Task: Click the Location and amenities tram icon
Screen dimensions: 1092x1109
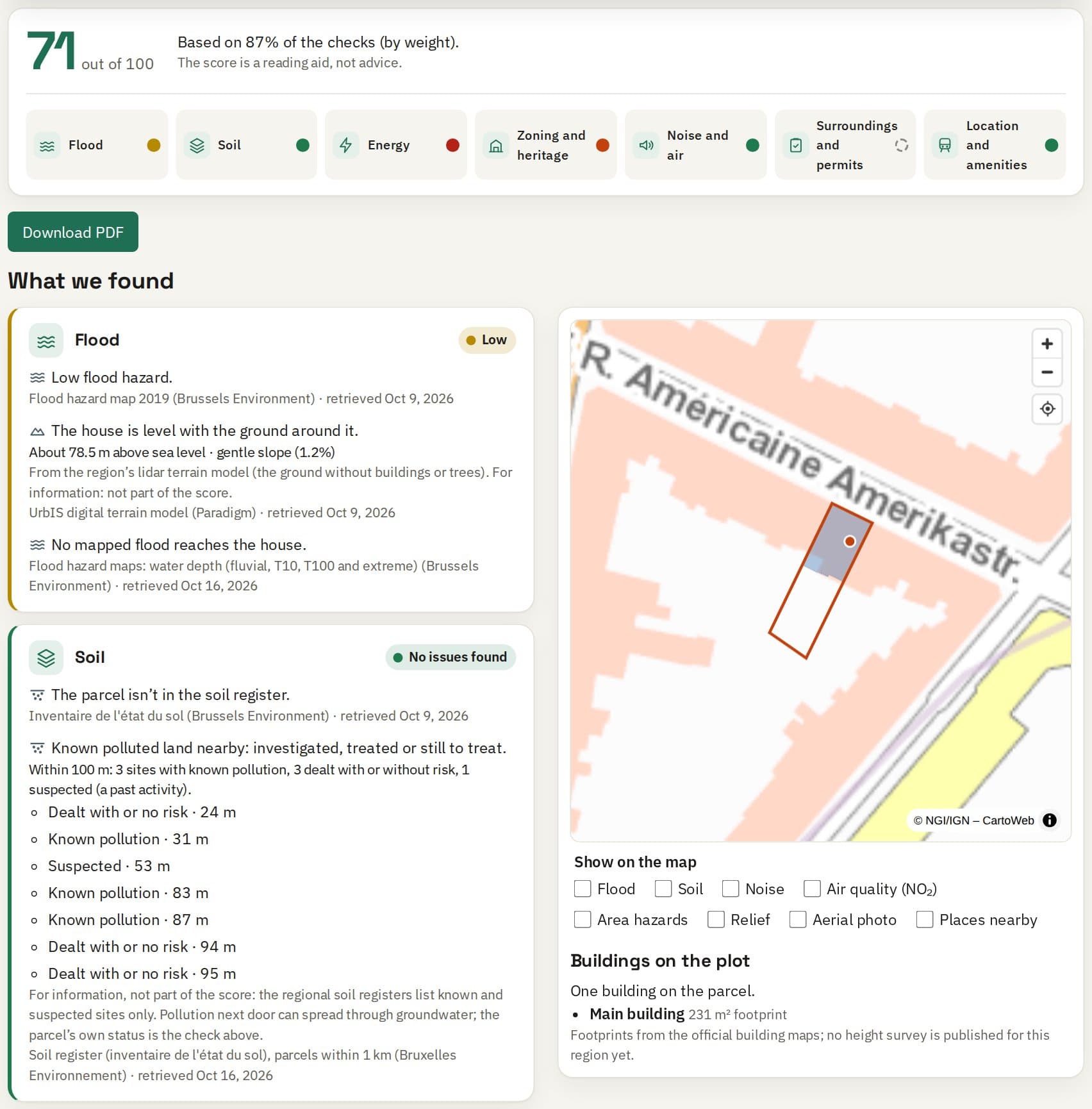Action: pos(945,146)
